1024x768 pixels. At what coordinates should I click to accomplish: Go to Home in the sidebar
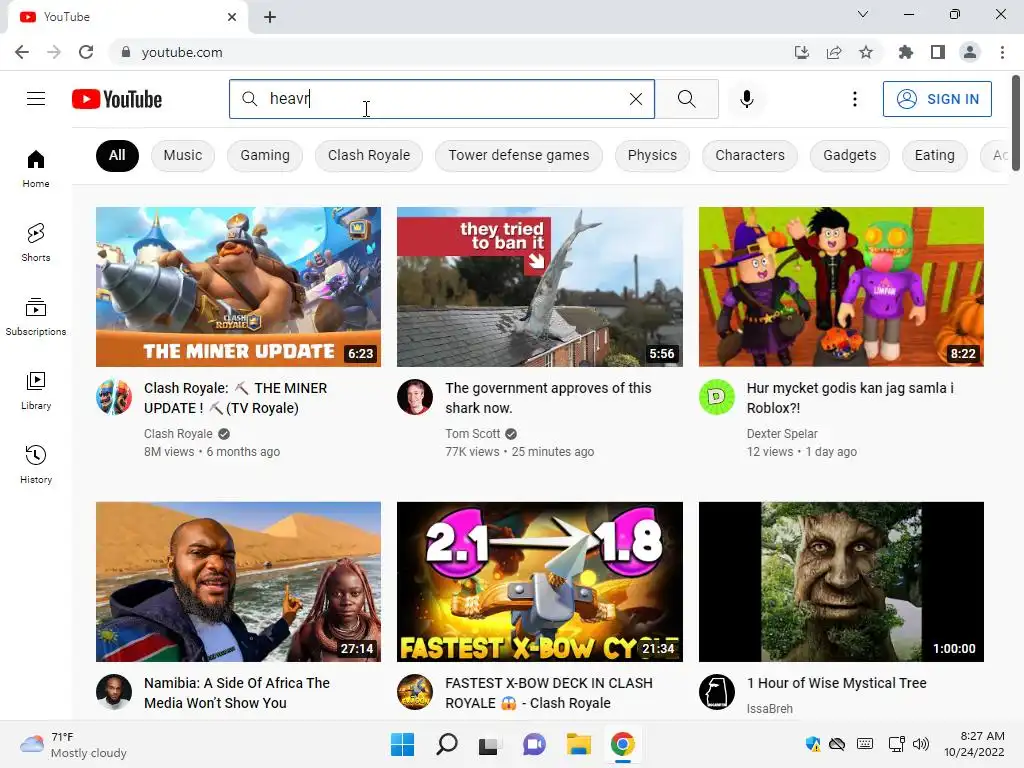tap(36, 168)
